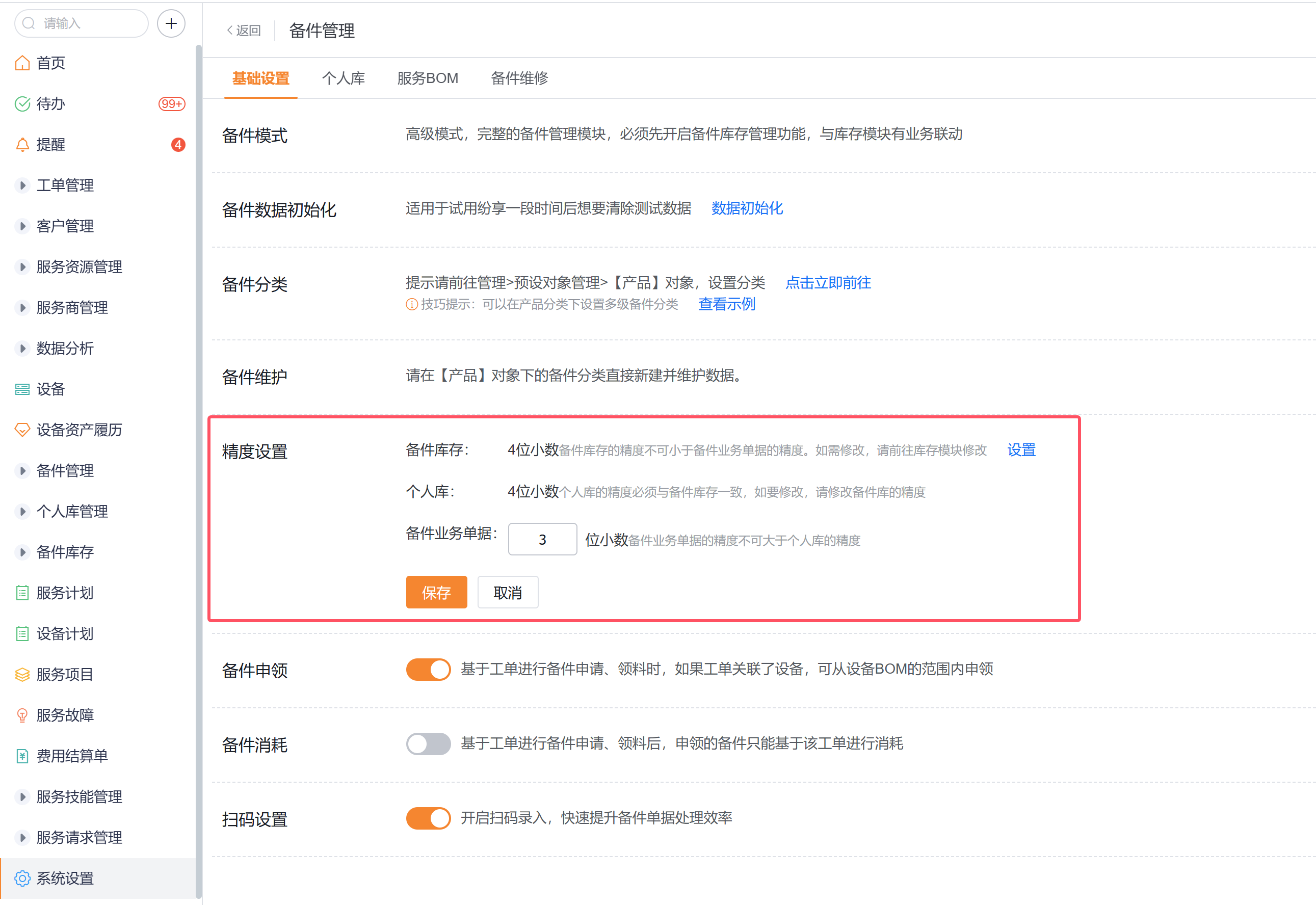Screen dimensions: 1316x905
Task: Expand the 备件库存 sidebar group
Action: pos(22,552)
